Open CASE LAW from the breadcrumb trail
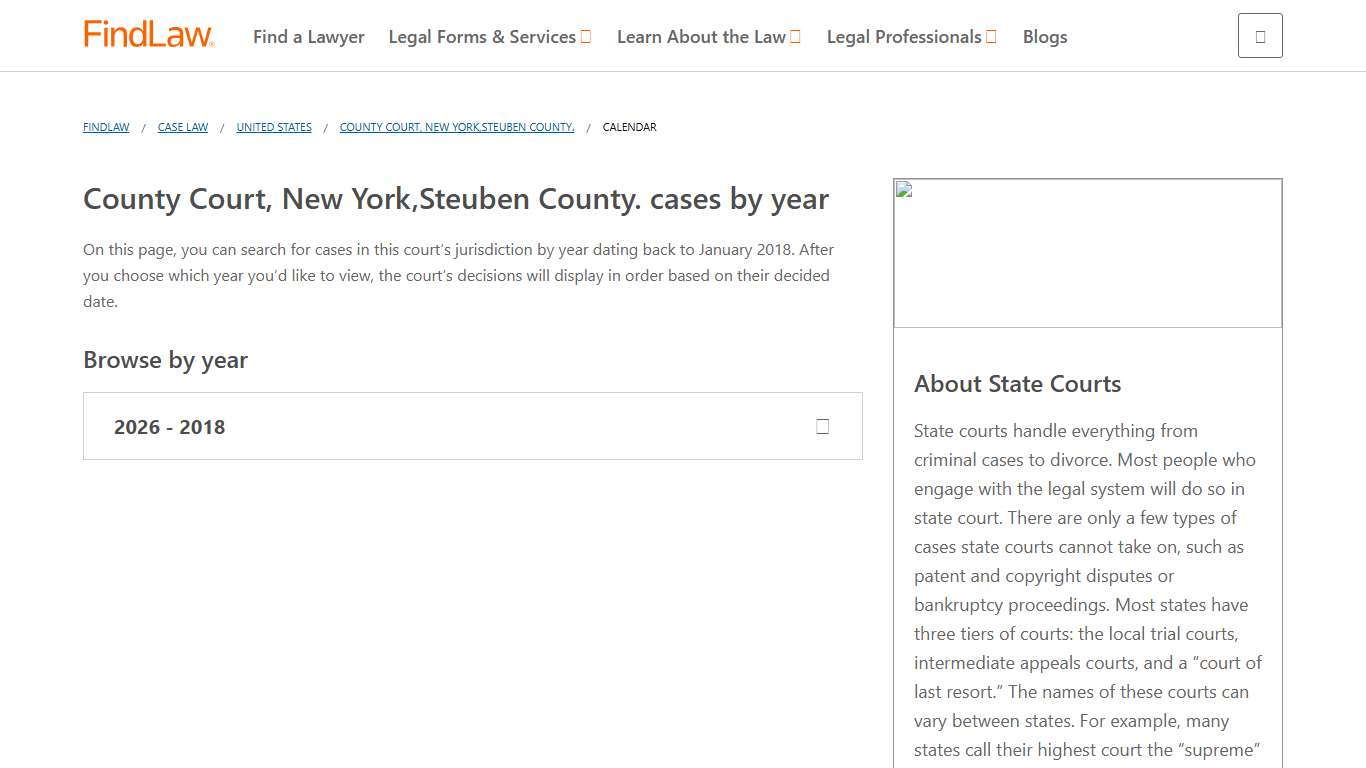This screenshot has width=1366, height=768. [183, 127]
